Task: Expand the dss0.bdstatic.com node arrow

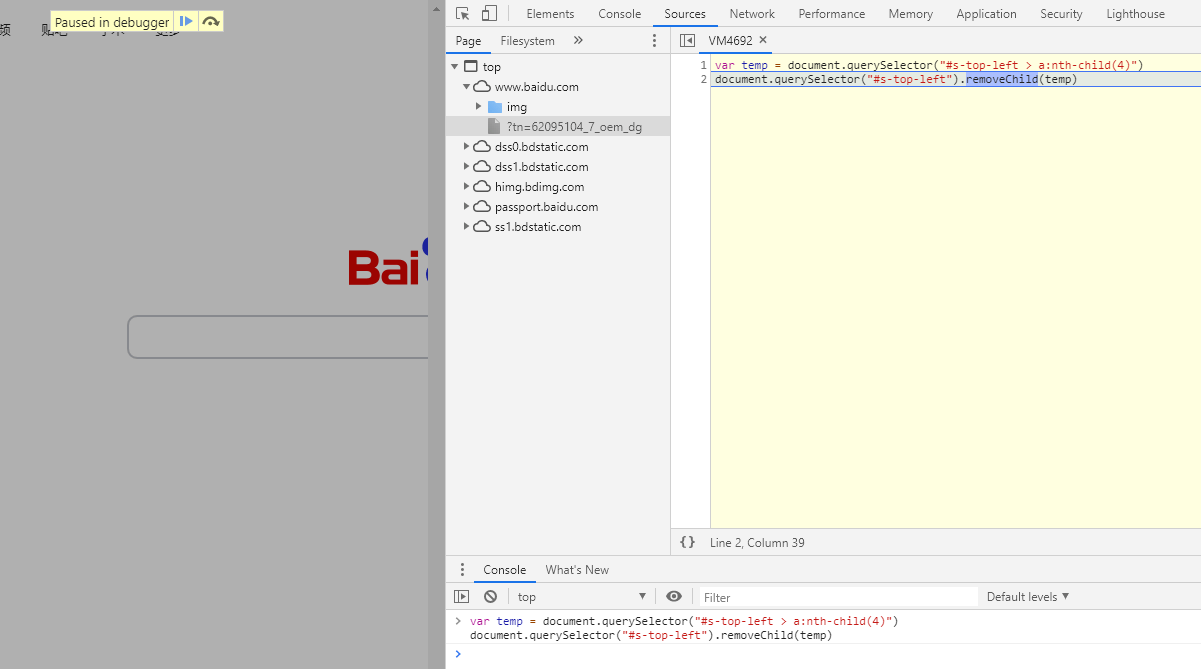Action: coord(466,146)
